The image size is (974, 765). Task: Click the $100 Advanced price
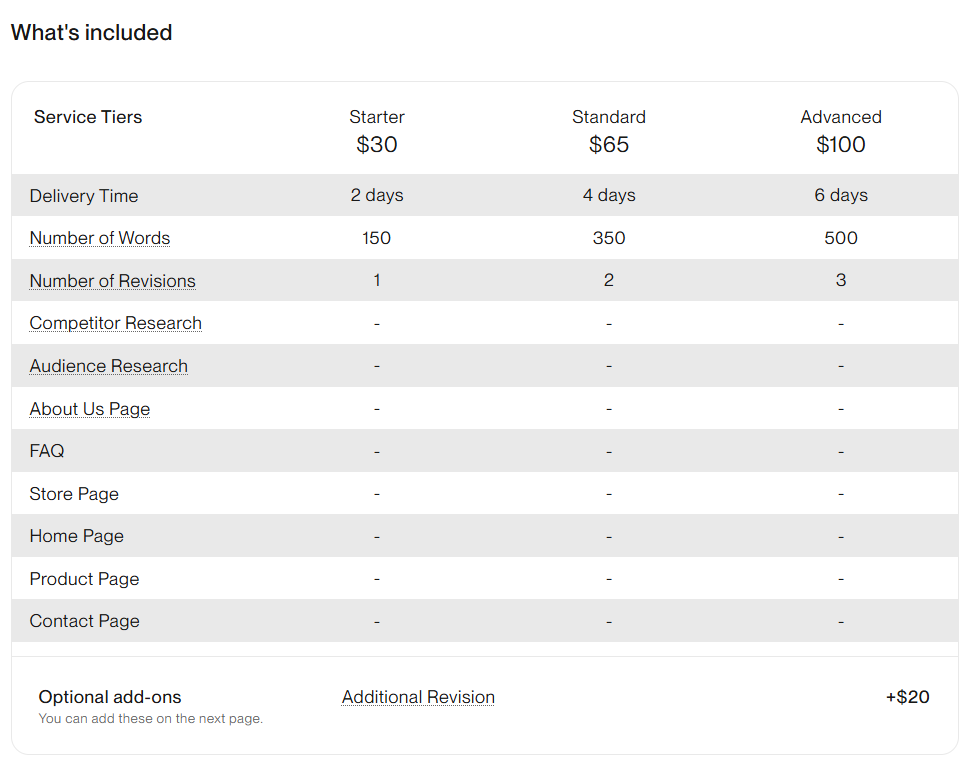pos(841,145)
